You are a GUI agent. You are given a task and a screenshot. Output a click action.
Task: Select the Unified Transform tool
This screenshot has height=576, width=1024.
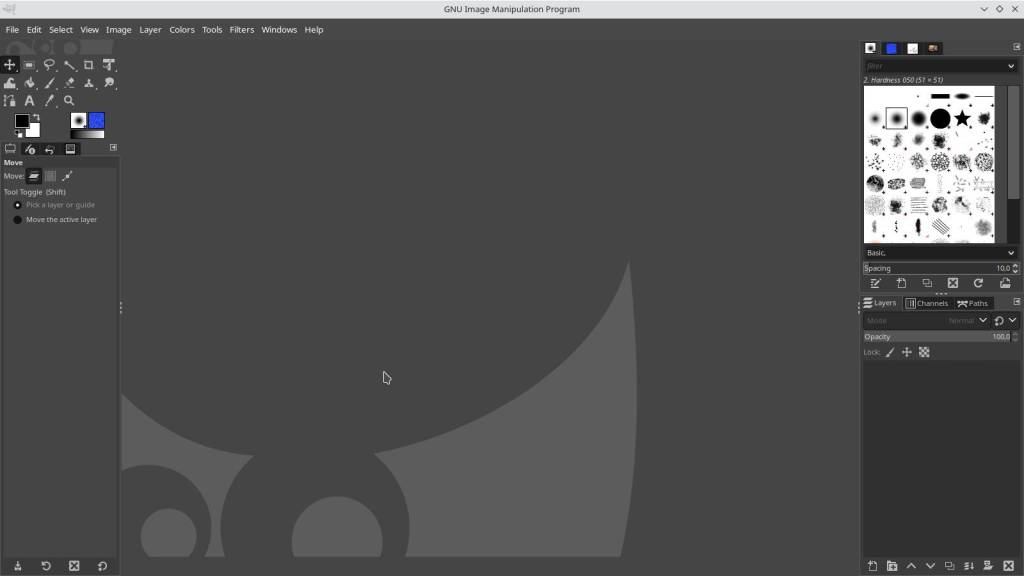pos(108,65)
